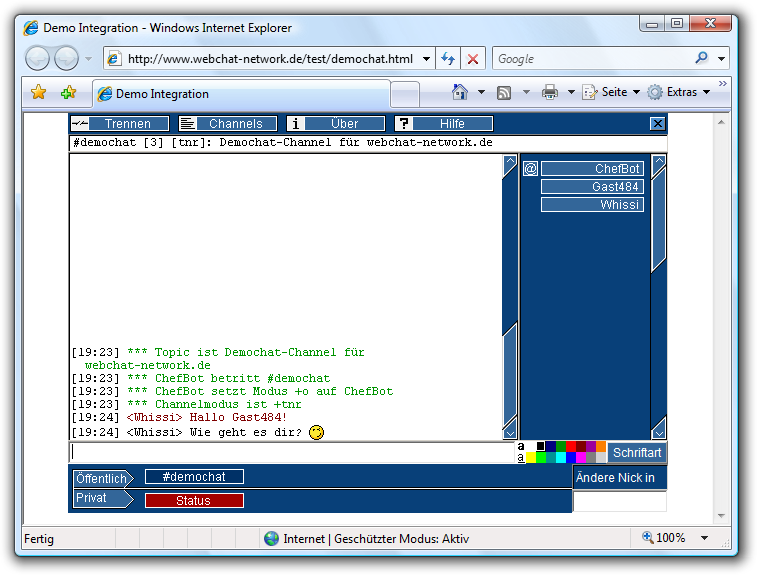Open the Seite page menu
Screen dimensions: 757x575
pos(611,92)
